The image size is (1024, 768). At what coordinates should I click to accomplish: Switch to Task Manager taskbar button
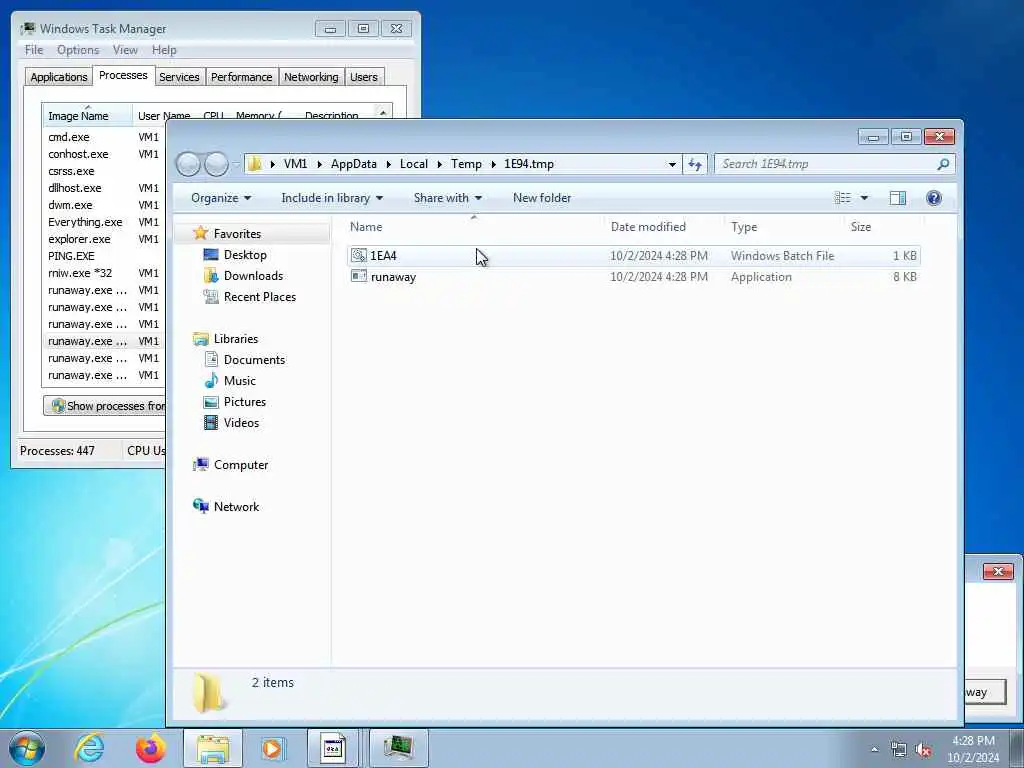(x=398, y=748)
